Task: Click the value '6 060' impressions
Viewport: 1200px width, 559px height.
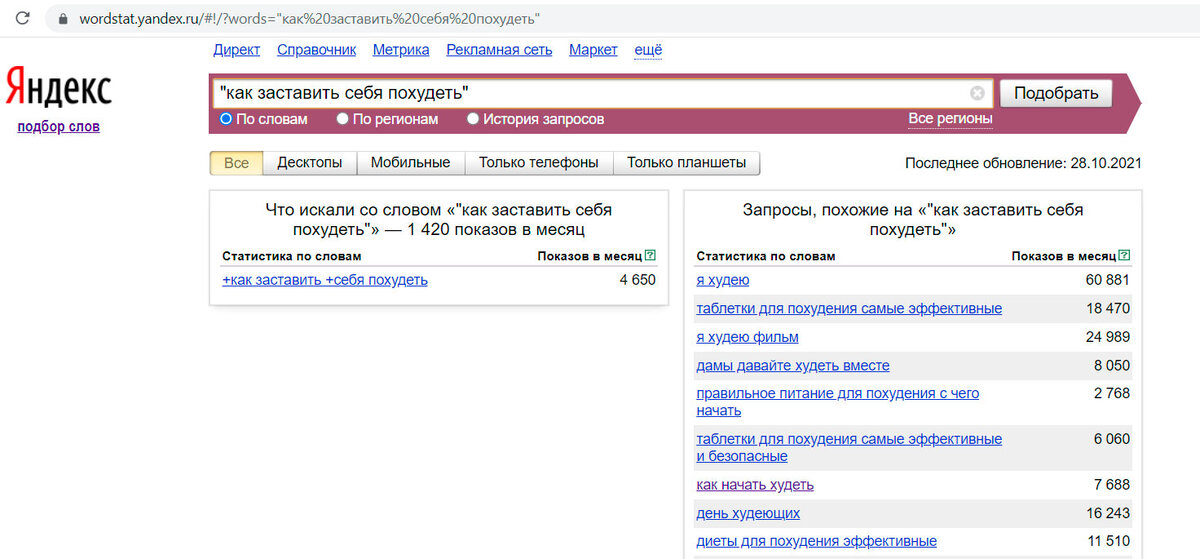Action: (x=1112, y=438)
